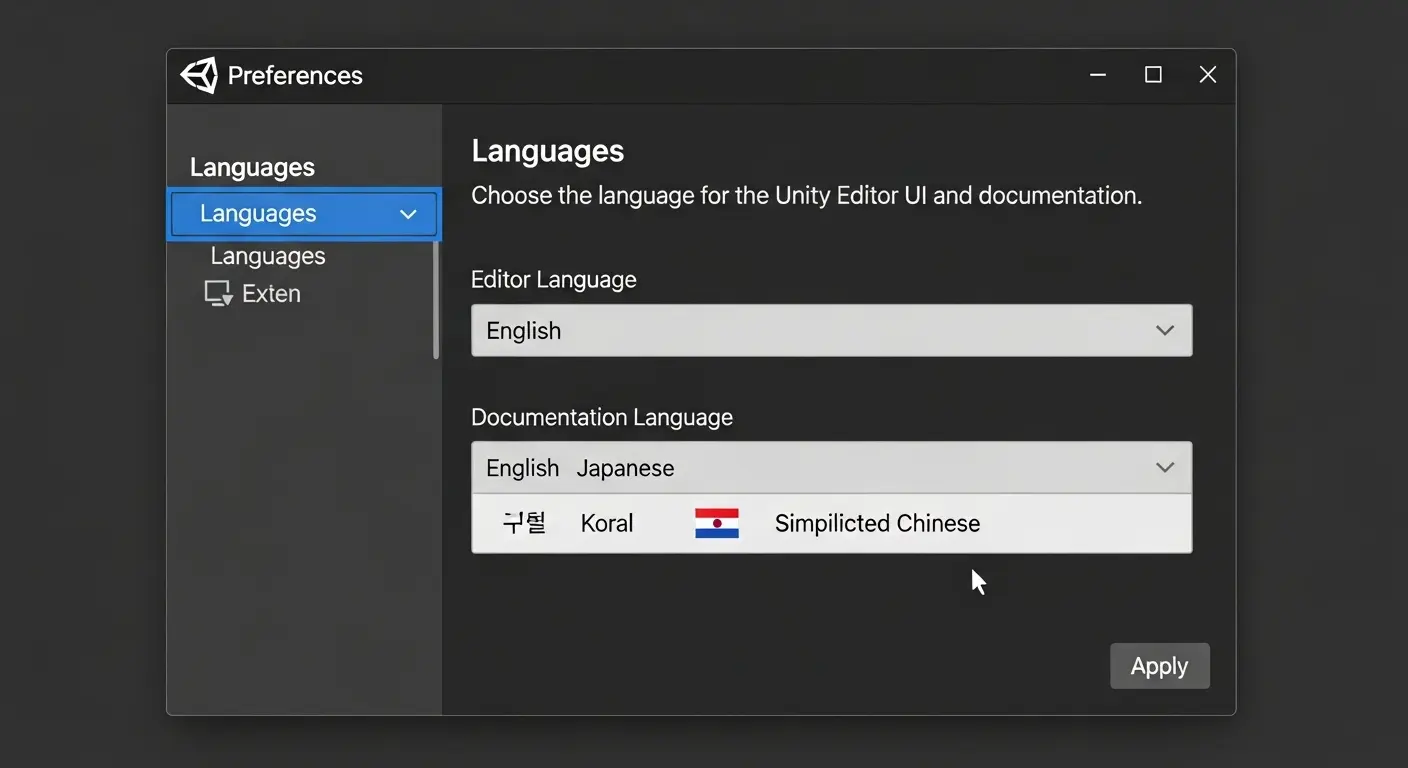The image size is (1408, 768).
Task: Collapse the highlighted Languages dropdown in sidebar
Action: click(x=407, y=213)
